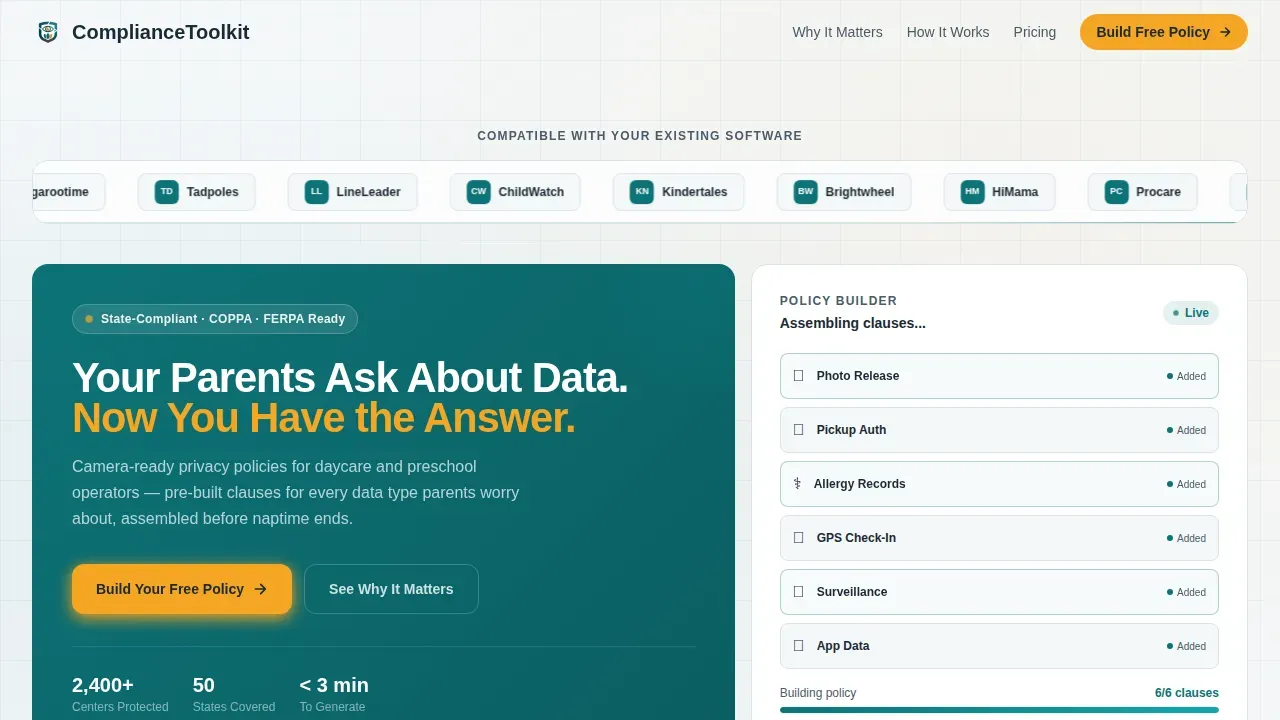Click the Added status on Allergy Records
Image resolution: width=1280 pixels, height=720 pixels.
coord(1186,484)
